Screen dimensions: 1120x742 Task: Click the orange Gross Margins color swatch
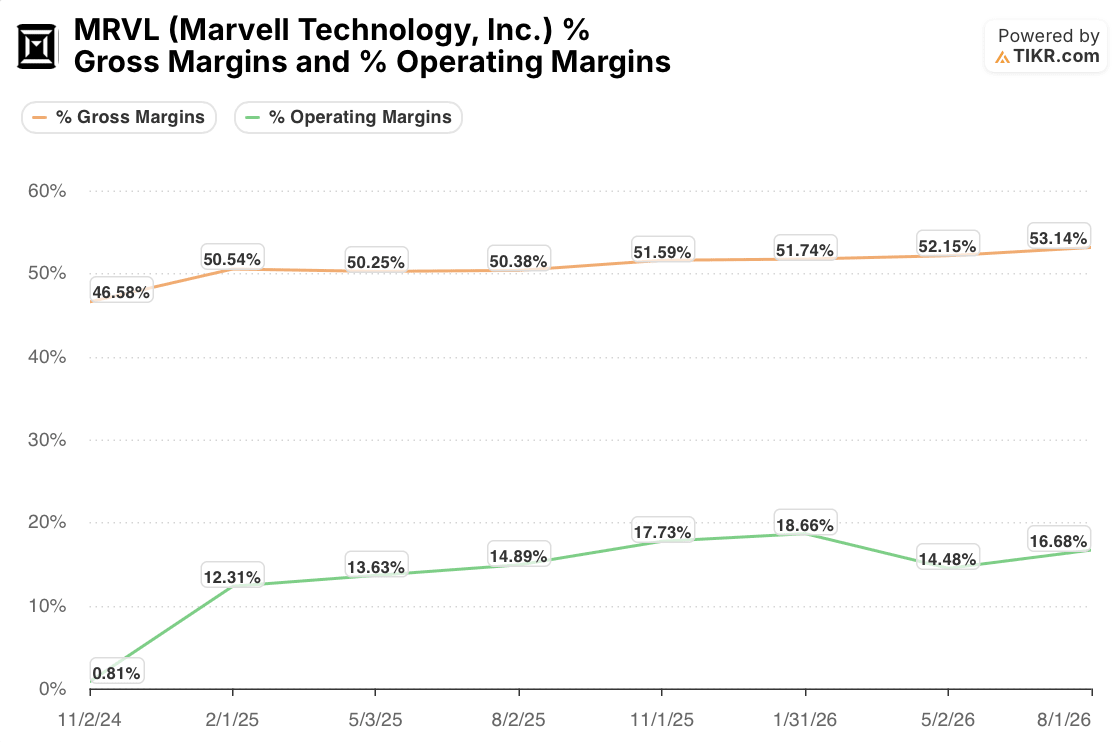[40, 117]
